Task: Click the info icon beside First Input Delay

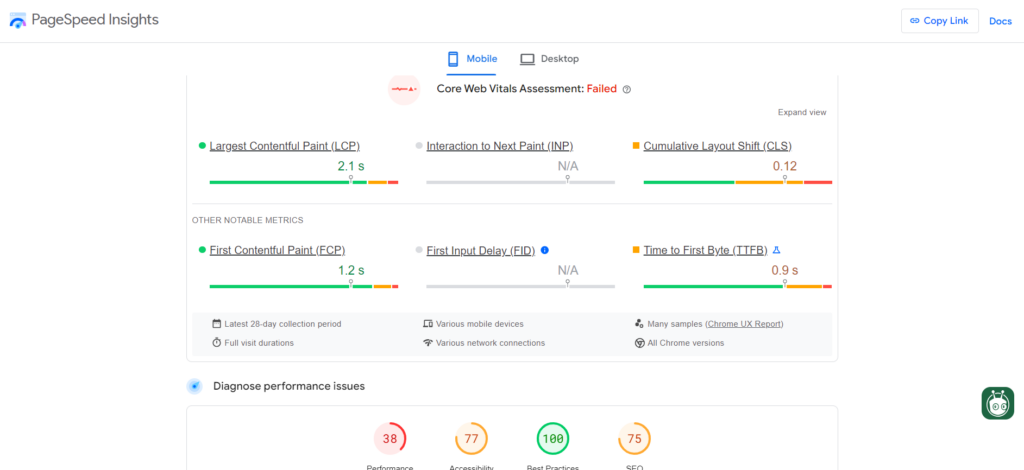Action: point(545,250)
